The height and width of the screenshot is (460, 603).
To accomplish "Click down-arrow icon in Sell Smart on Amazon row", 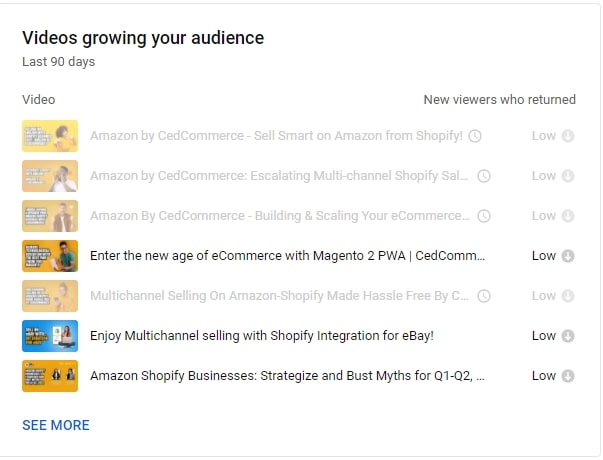I will tap(568, 136).
